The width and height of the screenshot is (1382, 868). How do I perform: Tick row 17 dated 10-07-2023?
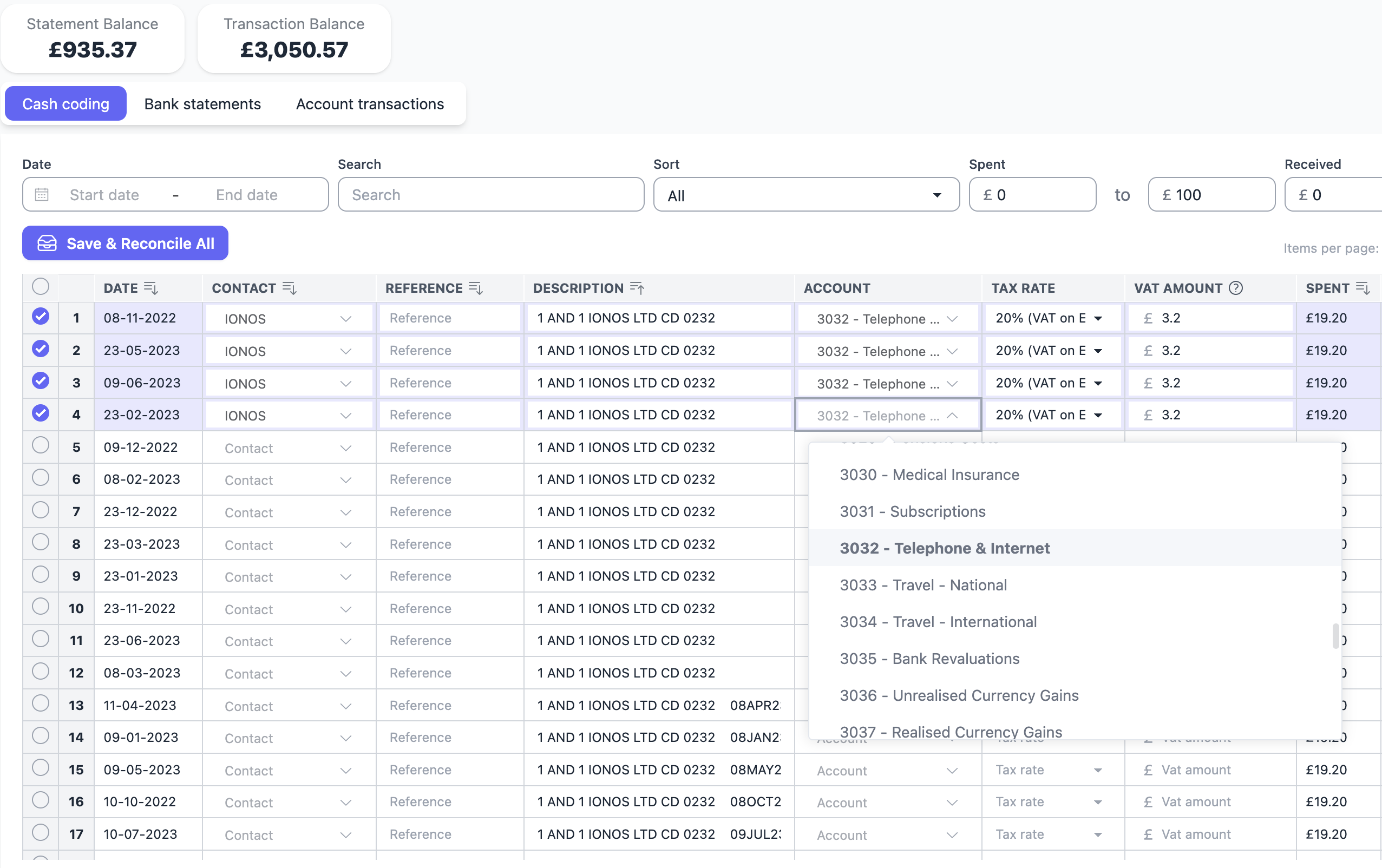pyautogui.click(x=41, y=832)
